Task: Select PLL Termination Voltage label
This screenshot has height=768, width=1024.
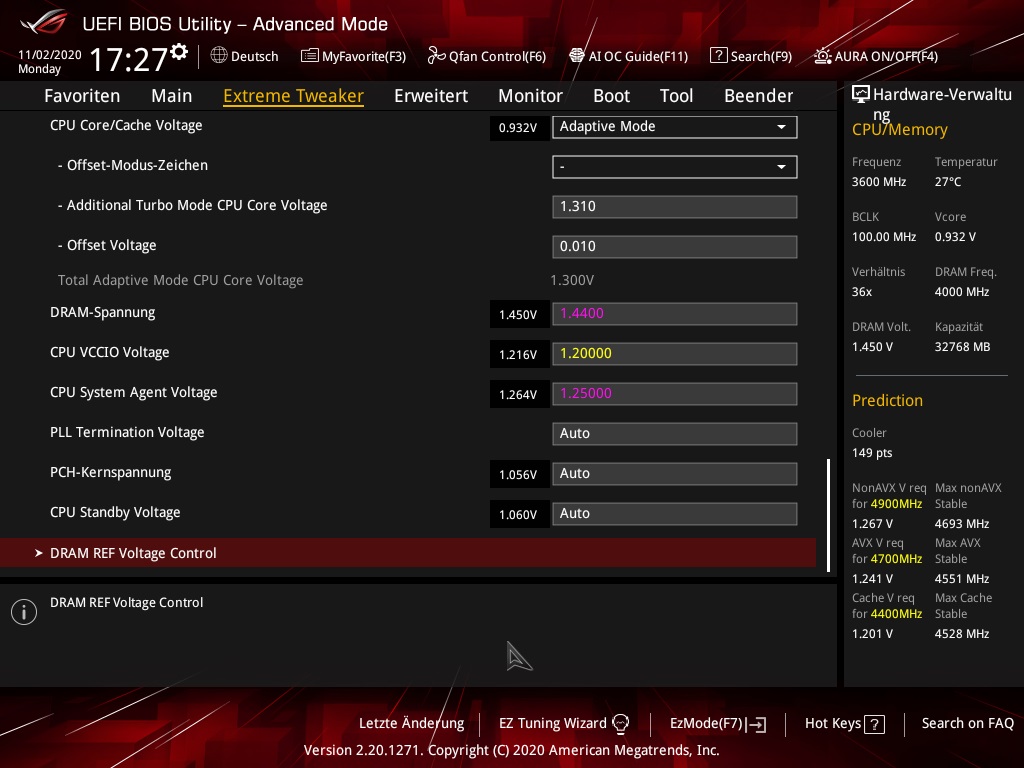Action: click(127, 432)
